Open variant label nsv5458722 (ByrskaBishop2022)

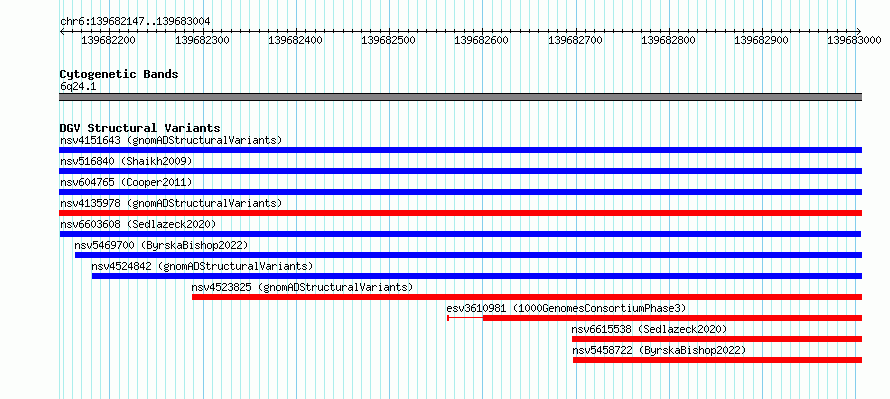(x=659, y=350)
